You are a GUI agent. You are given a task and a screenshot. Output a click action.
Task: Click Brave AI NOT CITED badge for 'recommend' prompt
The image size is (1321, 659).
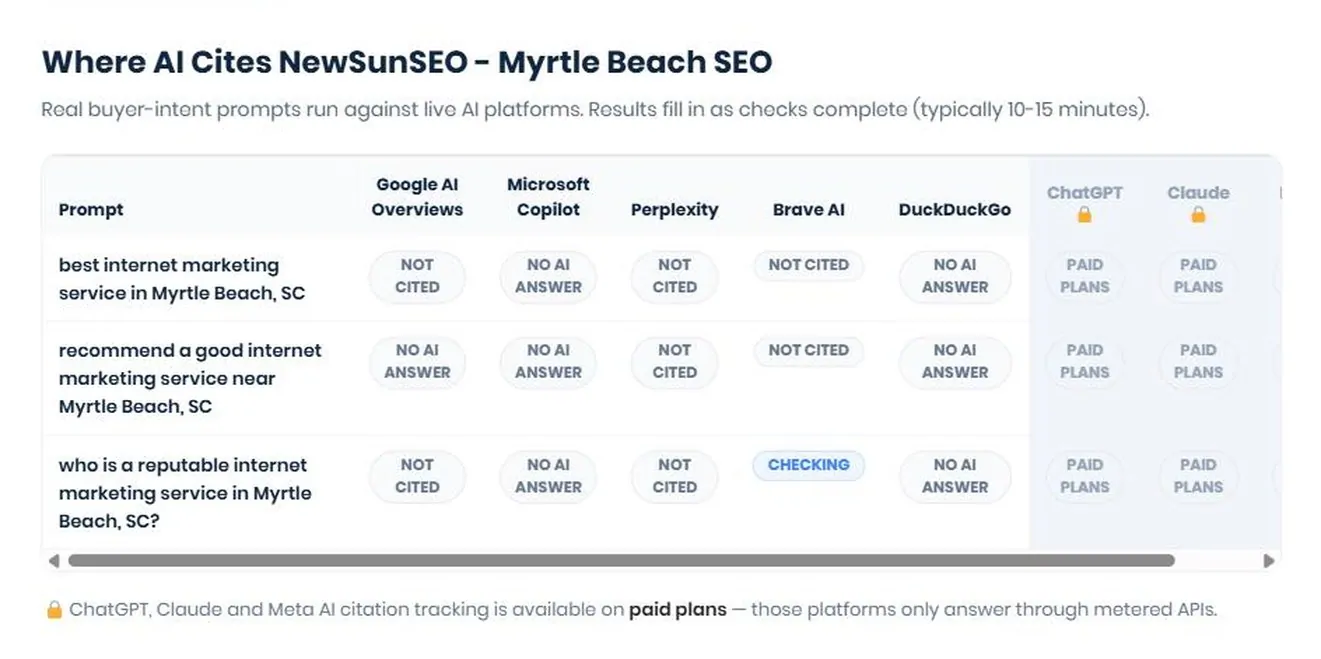click(x=808, y=350)
